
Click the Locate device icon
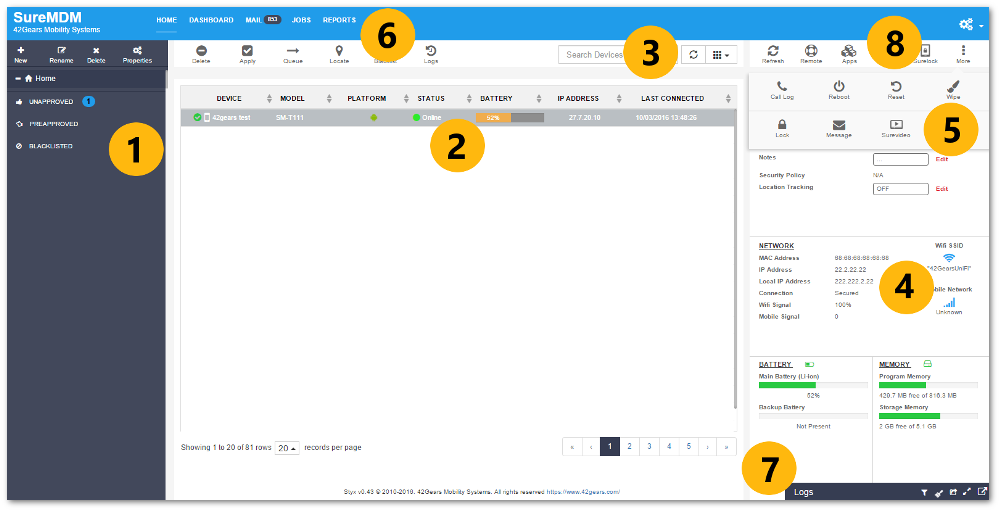pos(339,50)
